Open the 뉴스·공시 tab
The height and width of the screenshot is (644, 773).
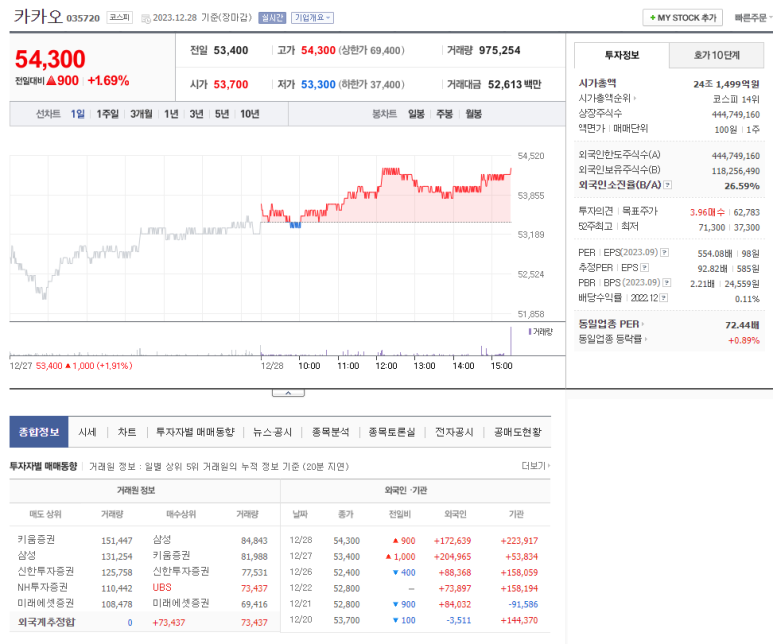272,432
